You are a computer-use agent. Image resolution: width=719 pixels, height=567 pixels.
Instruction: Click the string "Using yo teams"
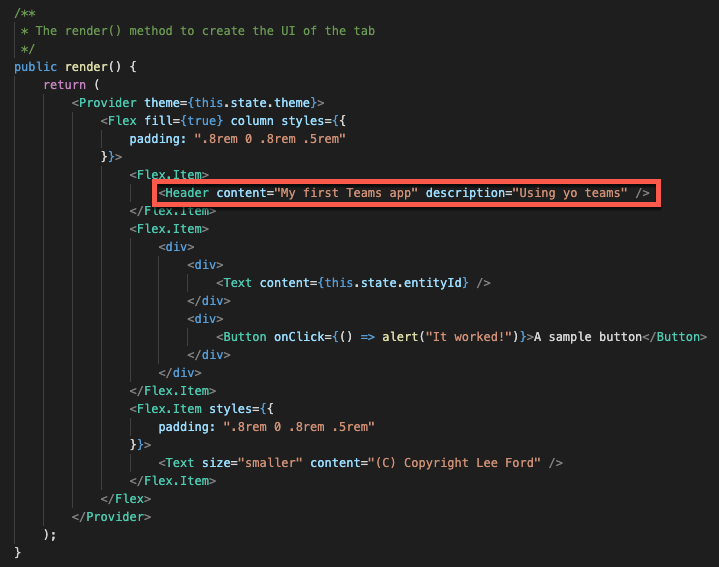(570, 193)
